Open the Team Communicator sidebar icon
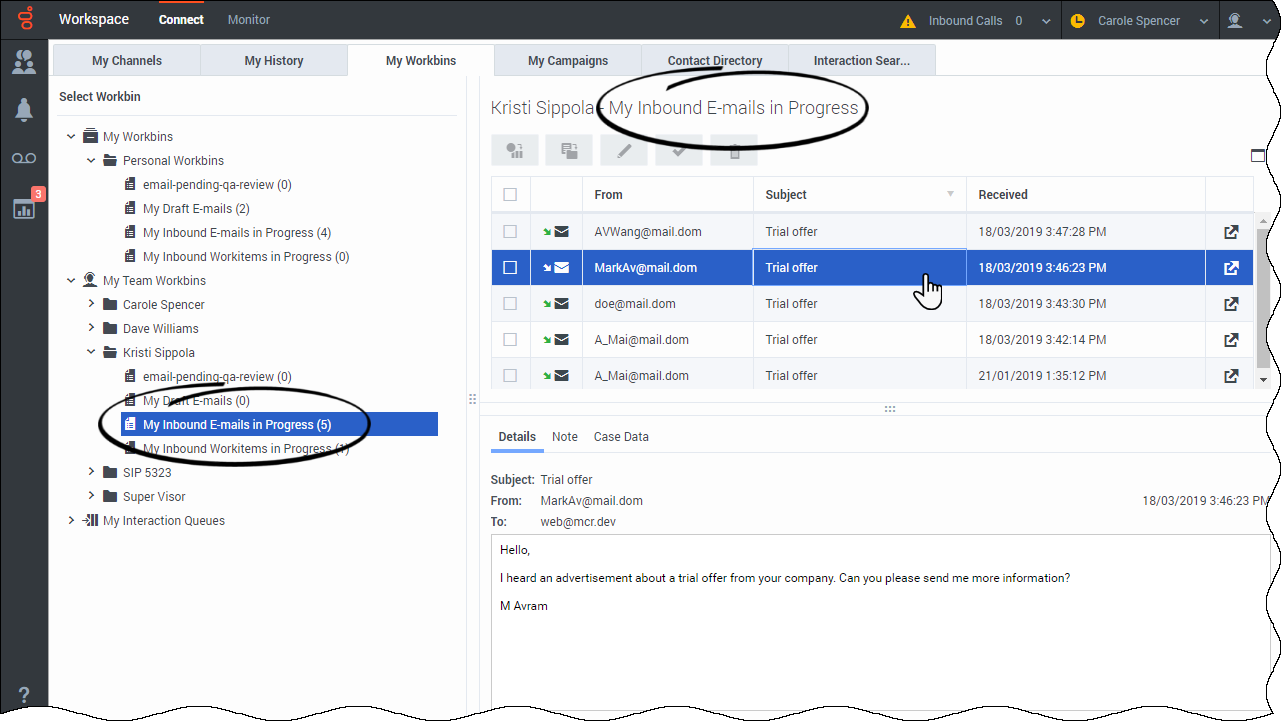 click(24, 62)
